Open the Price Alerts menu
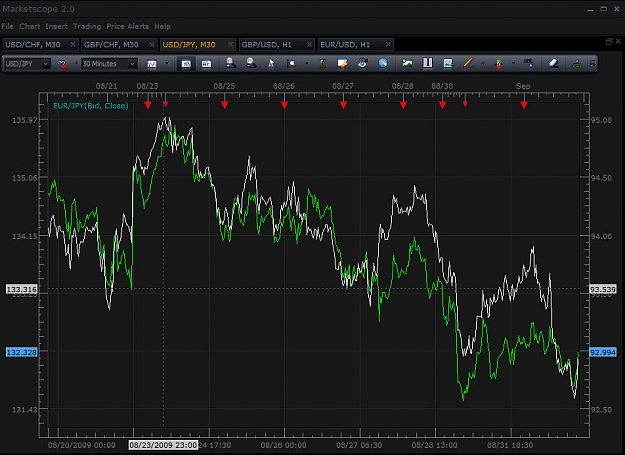Image resolution: width=625 pixels, height=455 pixels. coord(128,26)
